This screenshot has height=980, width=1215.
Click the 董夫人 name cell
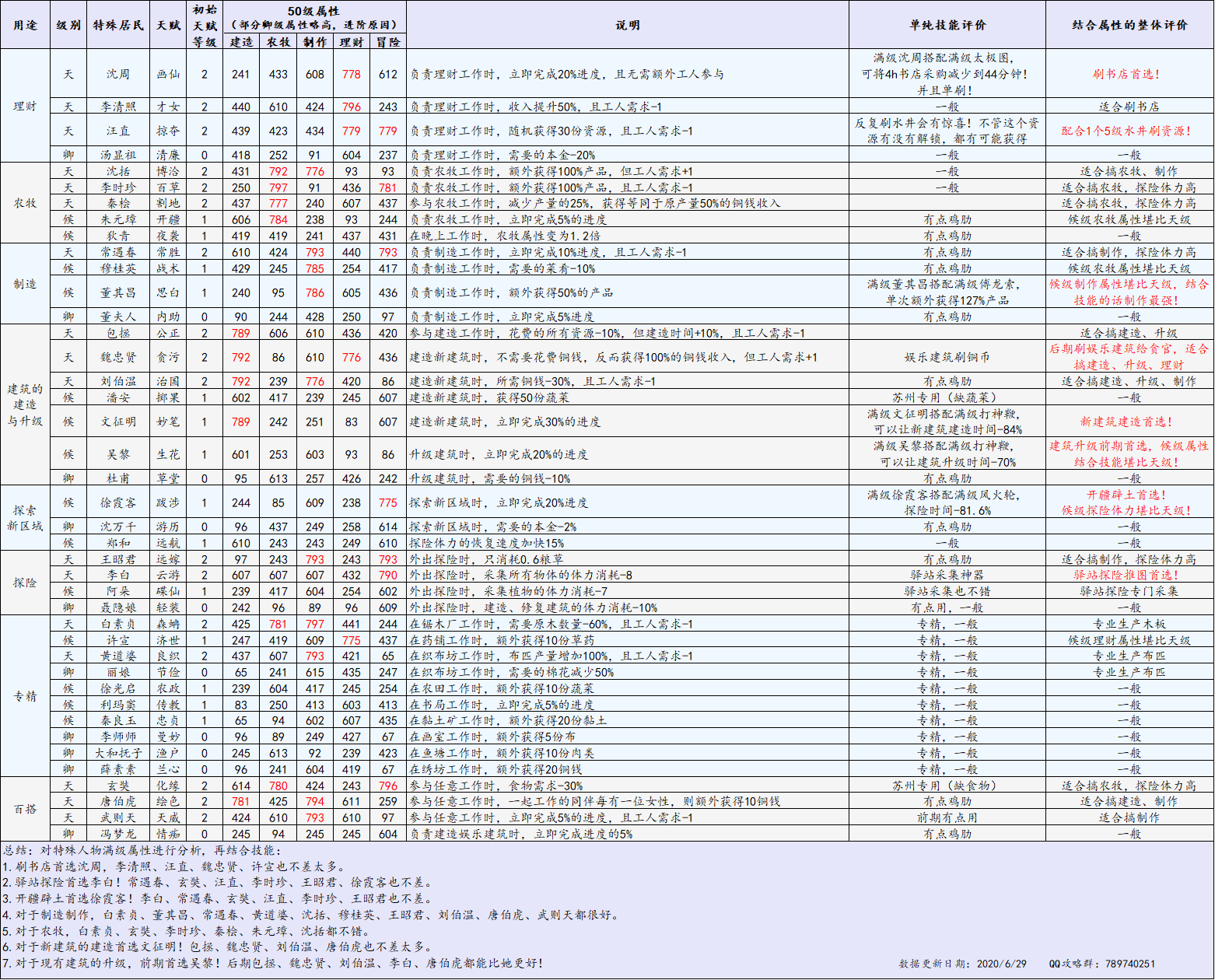pos(118,317)
